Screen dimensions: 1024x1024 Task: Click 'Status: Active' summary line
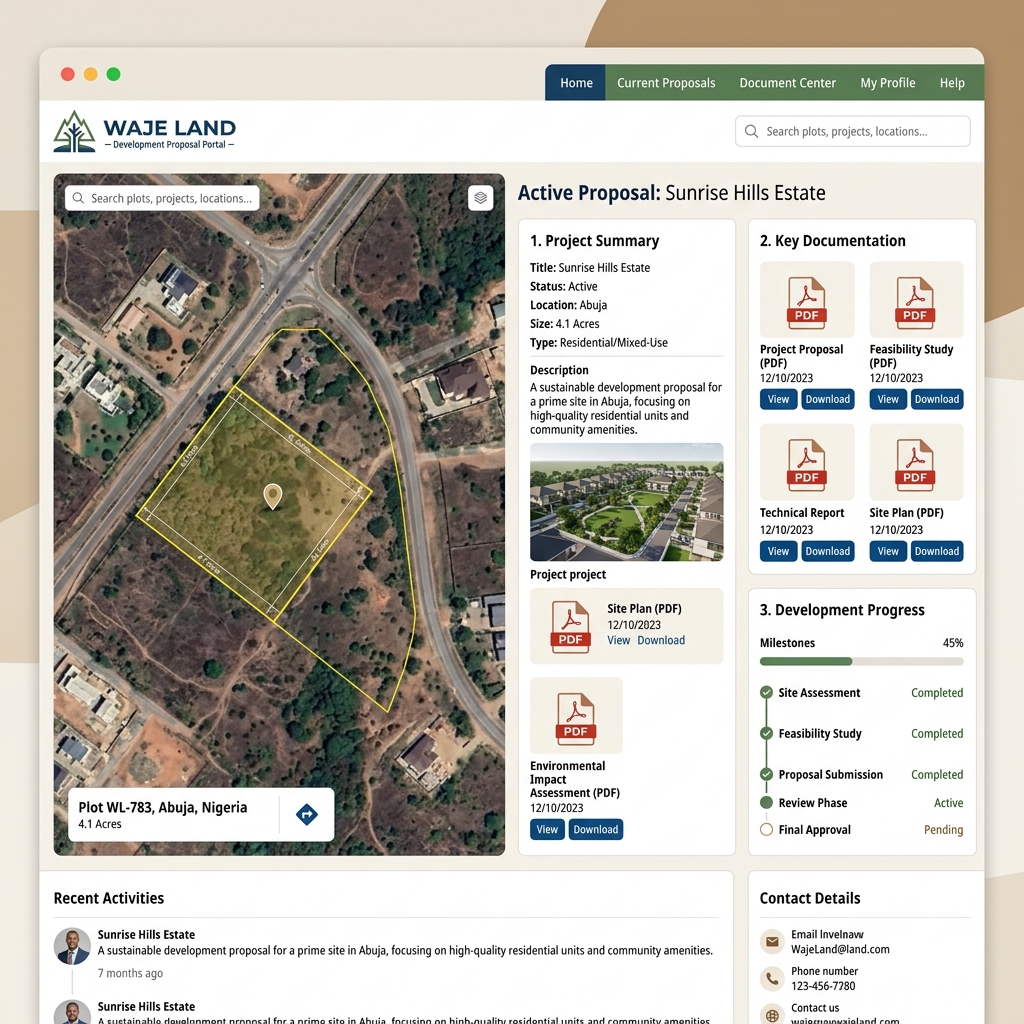[564, 287]
